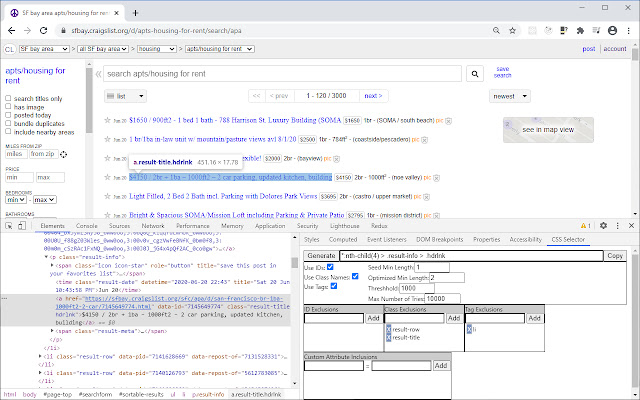The image size is (640, 400).
Task: Click the next page link
Action: tap(373, 96)
